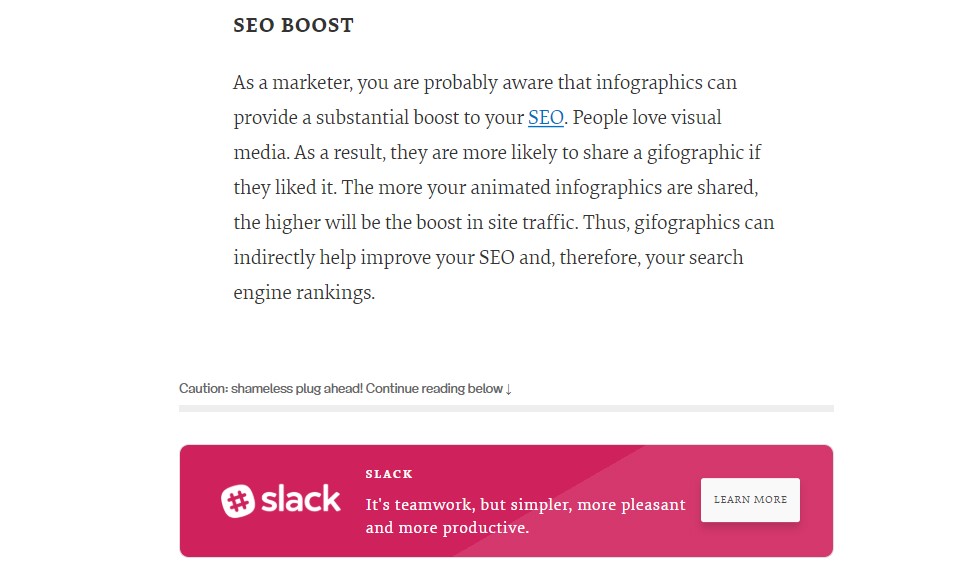Click the gray divider bar above the ad
This screenshot has width=973, height=586.
[x=506, y=408]
